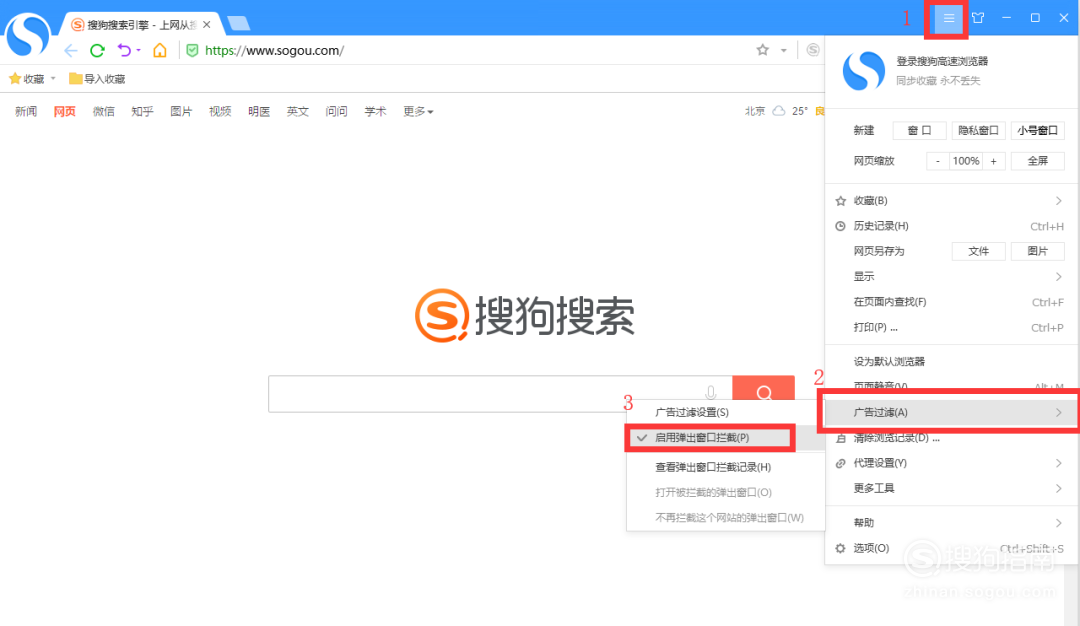Toggle 启用弹出窗口拦截 checkmark
The width and height of the screenshot is (1080, 626).
coord(642,437)
